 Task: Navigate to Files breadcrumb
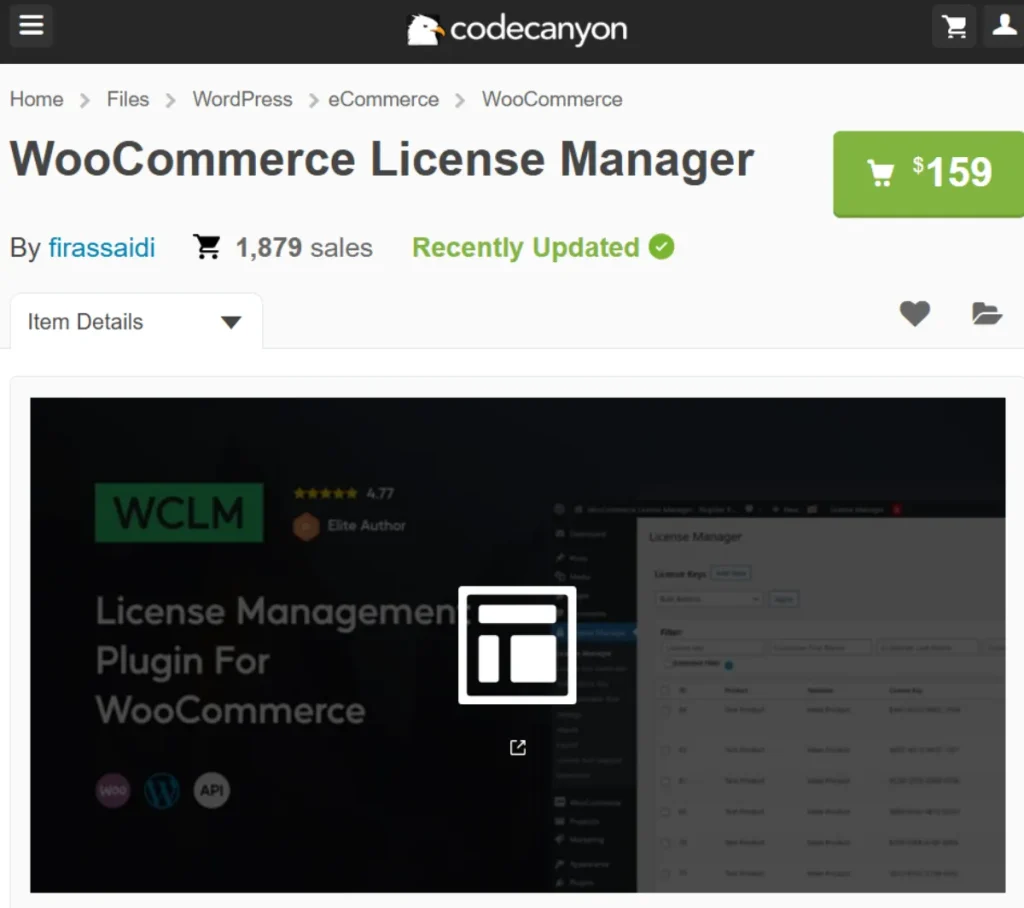pyautogui.click(x=128, y=99)
